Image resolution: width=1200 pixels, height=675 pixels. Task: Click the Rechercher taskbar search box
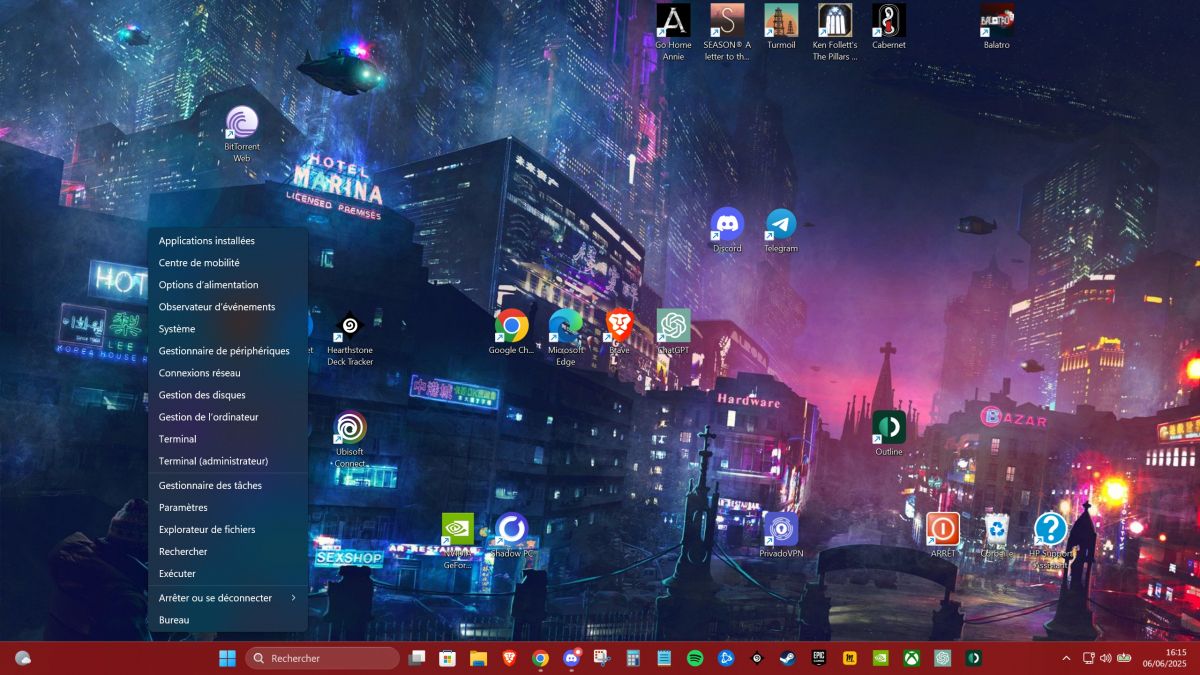pyautogui.click(x=322, y=658)
